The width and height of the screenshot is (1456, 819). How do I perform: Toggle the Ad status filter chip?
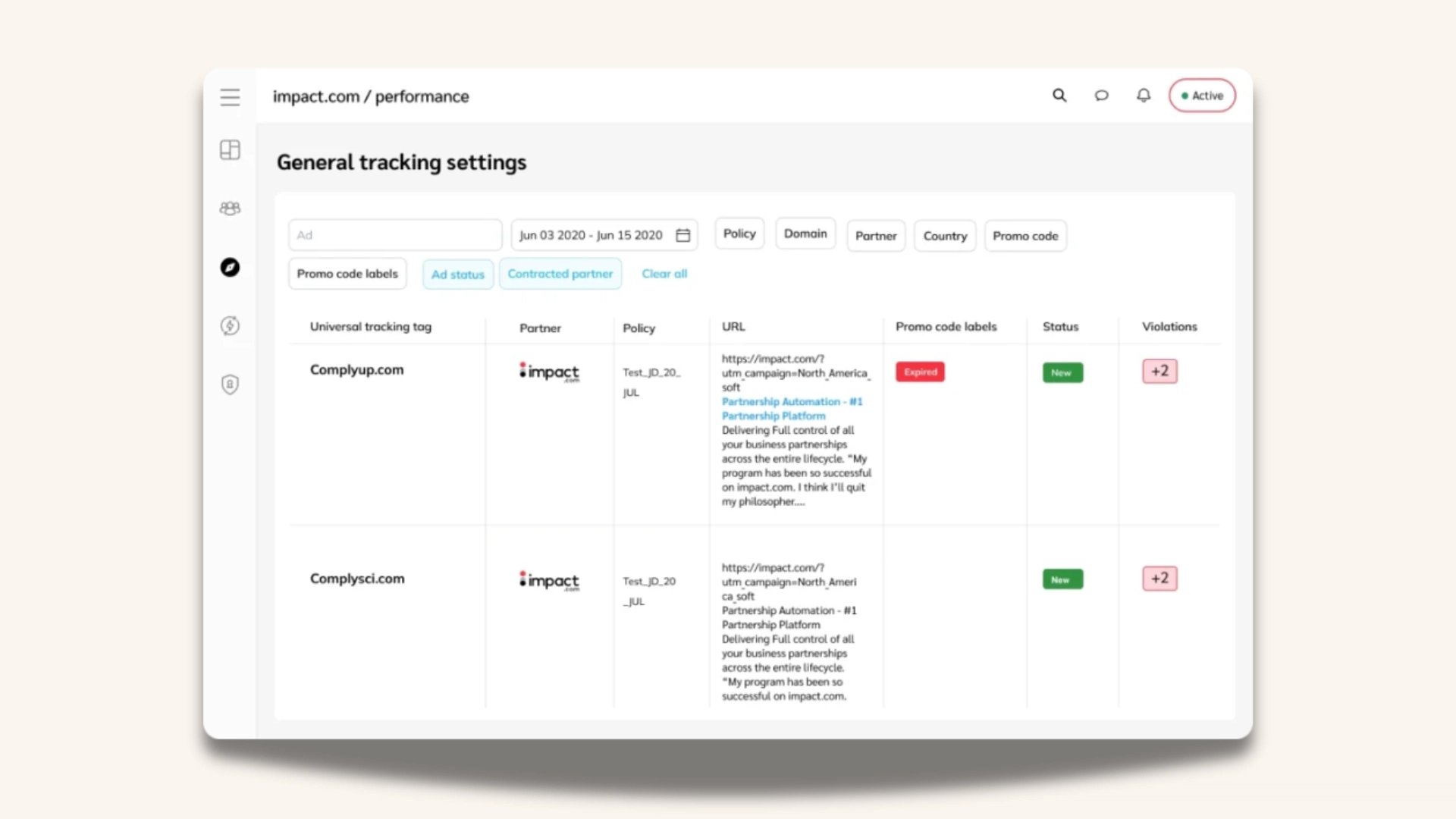pyautogui.click(x=458, y=275)
